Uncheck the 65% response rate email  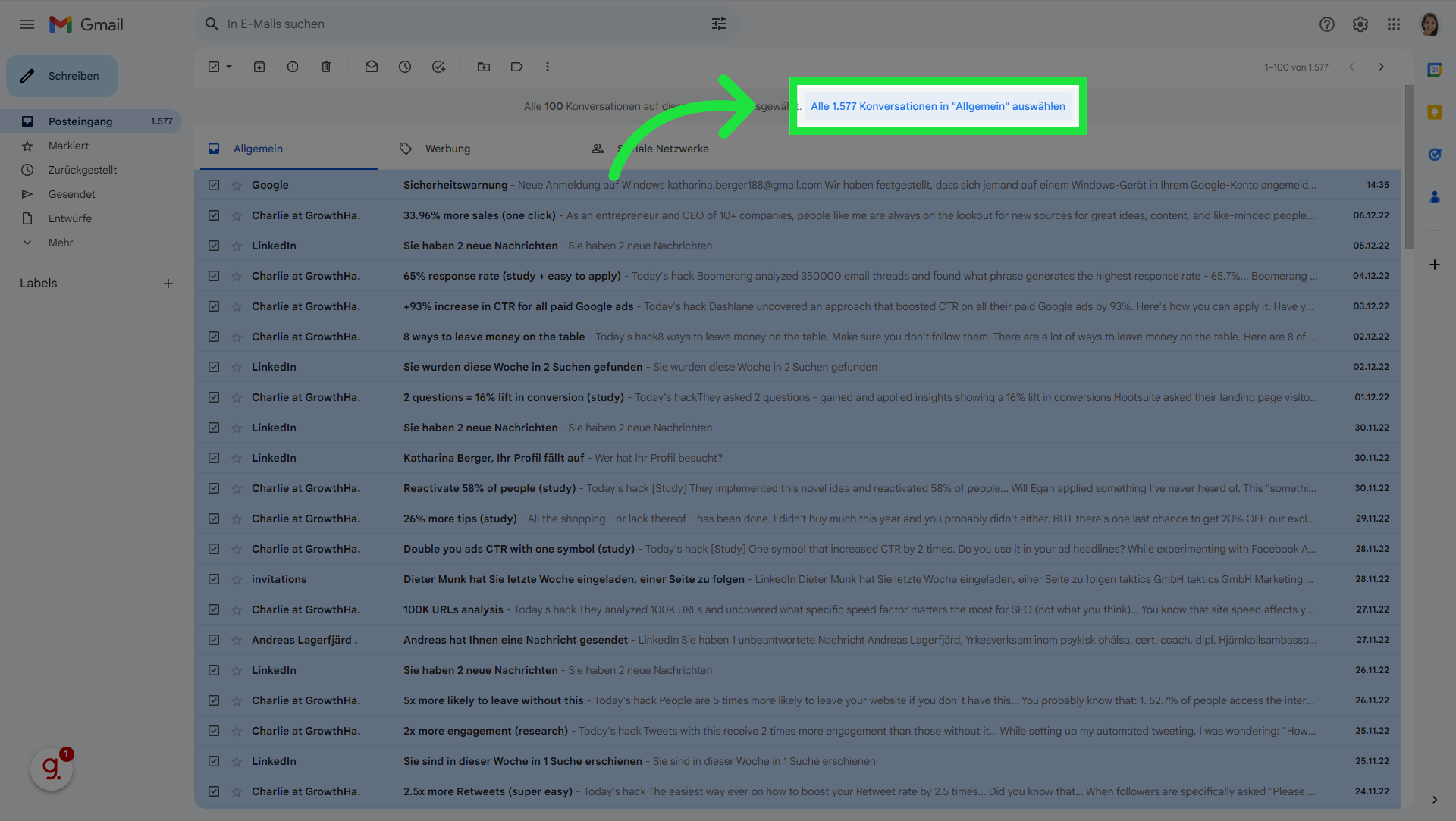[x=214, y=276]
